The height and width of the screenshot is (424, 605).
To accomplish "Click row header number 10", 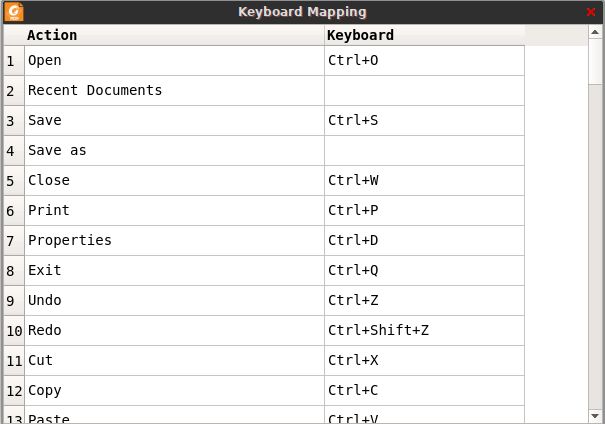I will (x=14, y=331).
